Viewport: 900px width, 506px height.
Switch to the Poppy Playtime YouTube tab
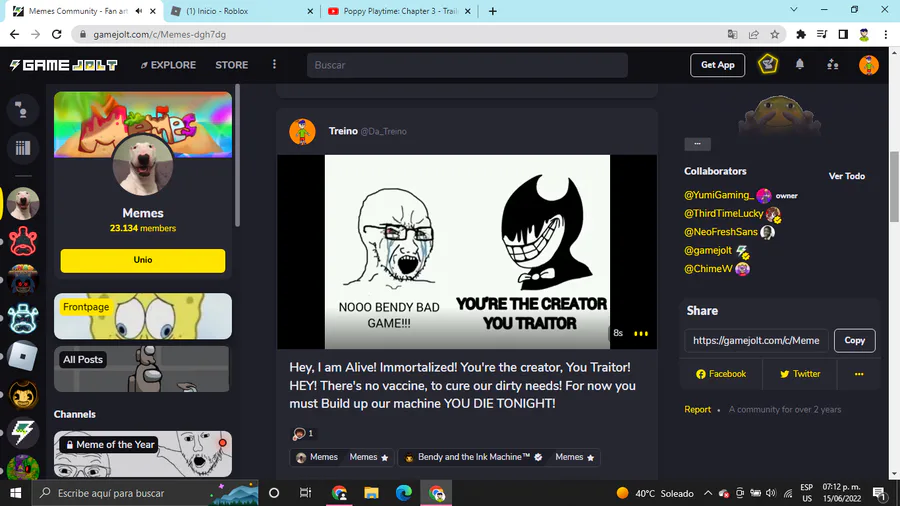coord(399,11)
